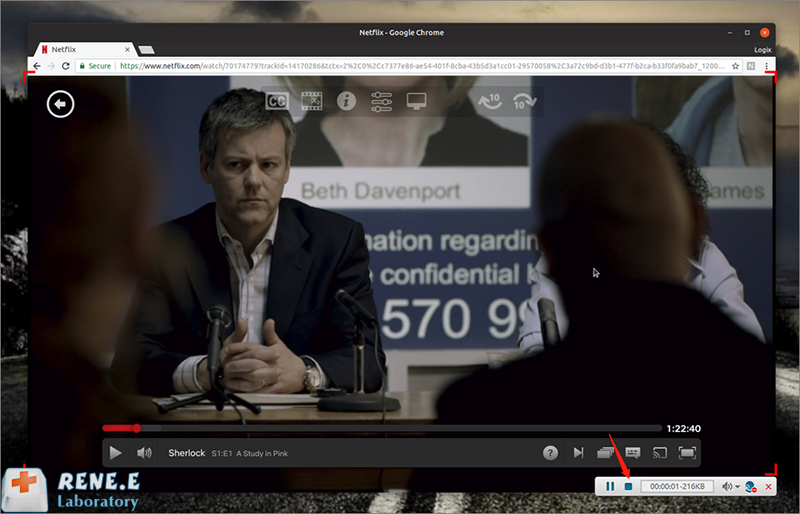Click the N extension icon in Chrome
Screen dimensions: 800x514
pyautogui.click(x=751, y=66)
